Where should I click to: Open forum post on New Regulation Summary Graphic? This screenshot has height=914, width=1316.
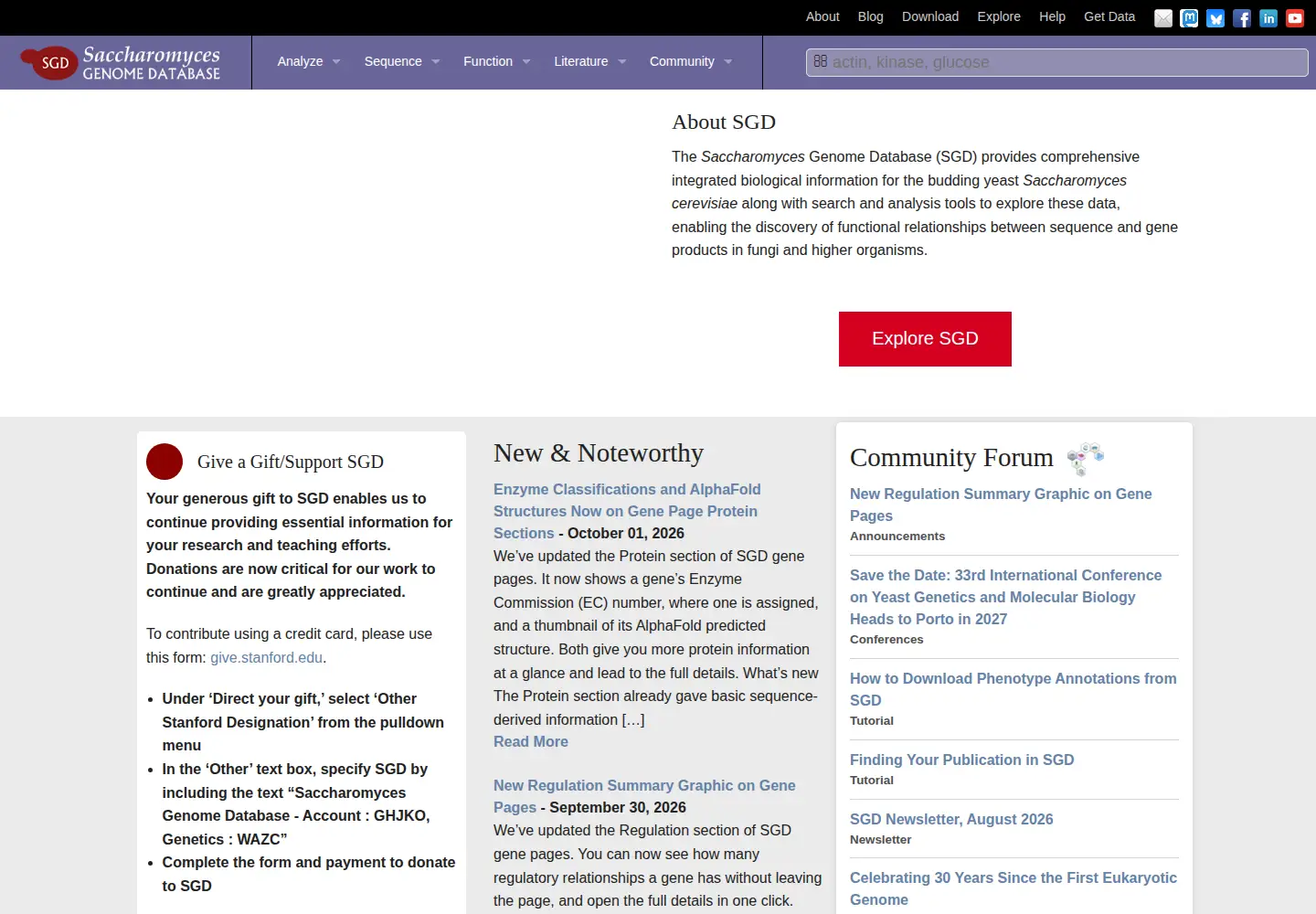point(1001,505)
